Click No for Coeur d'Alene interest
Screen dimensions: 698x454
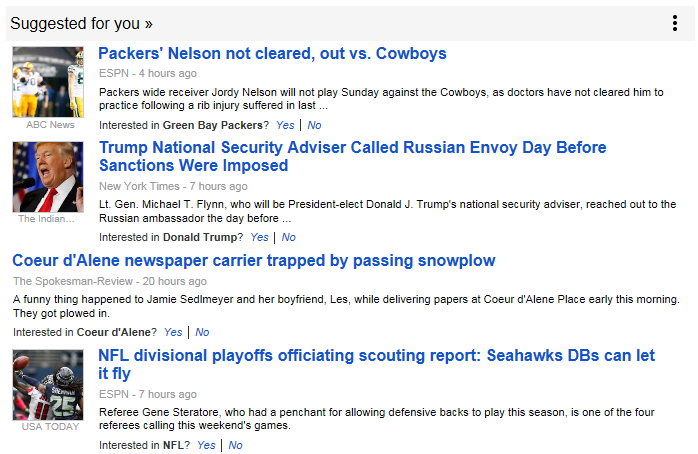click(x=202, y=332)
